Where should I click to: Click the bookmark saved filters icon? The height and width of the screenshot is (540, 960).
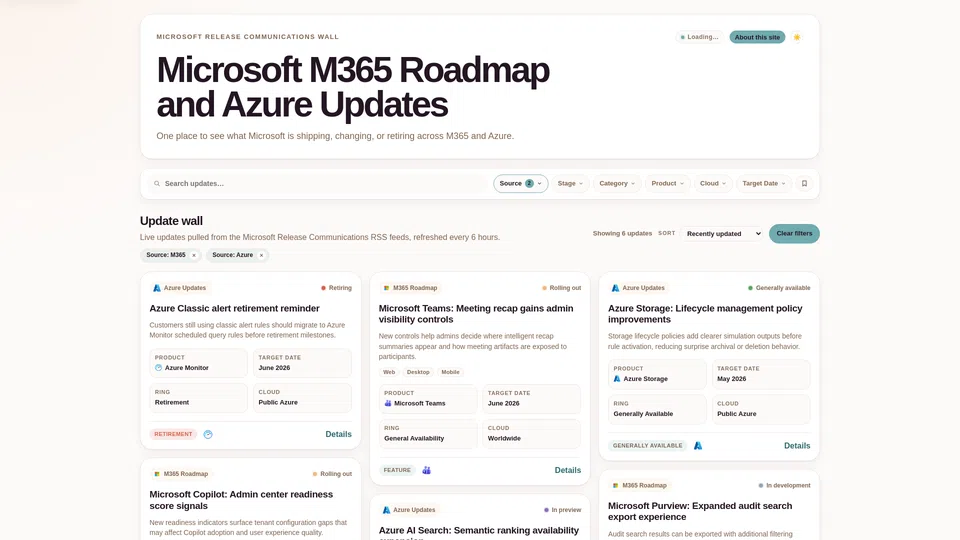click(804, 184)
